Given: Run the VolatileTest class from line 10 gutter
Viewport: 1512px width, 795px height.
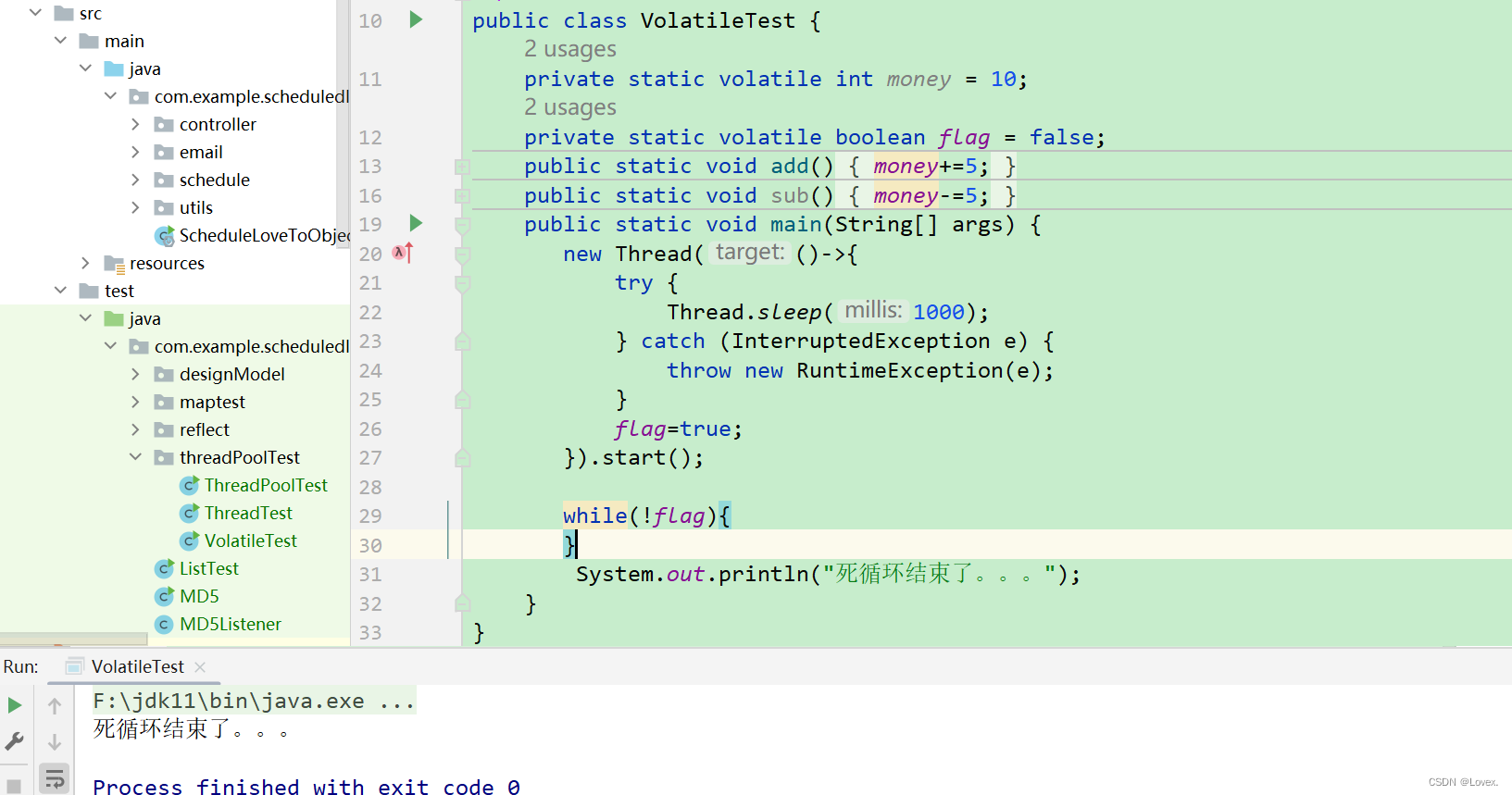Looking at the screenshot, I should click(416, 19).
